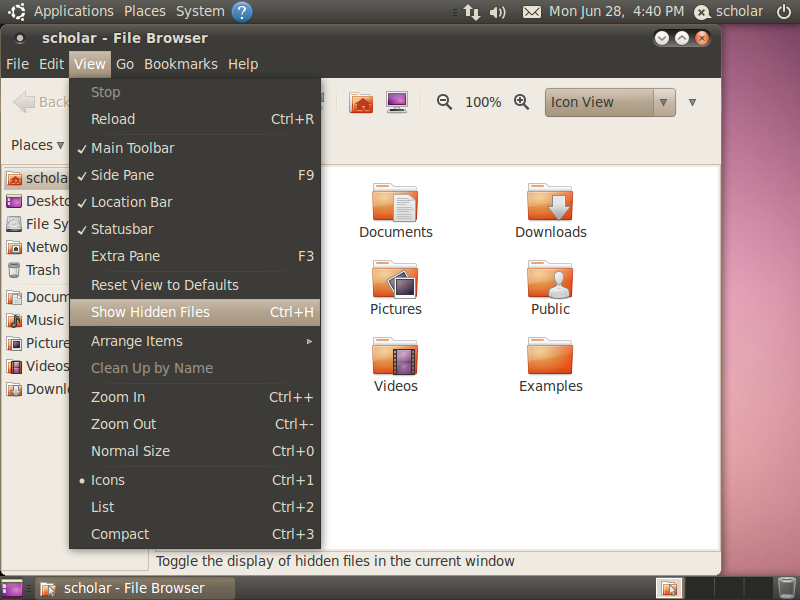Open the Ubuntu help icon in top panel
Viewport: 800px width, 600px height.
242,11
